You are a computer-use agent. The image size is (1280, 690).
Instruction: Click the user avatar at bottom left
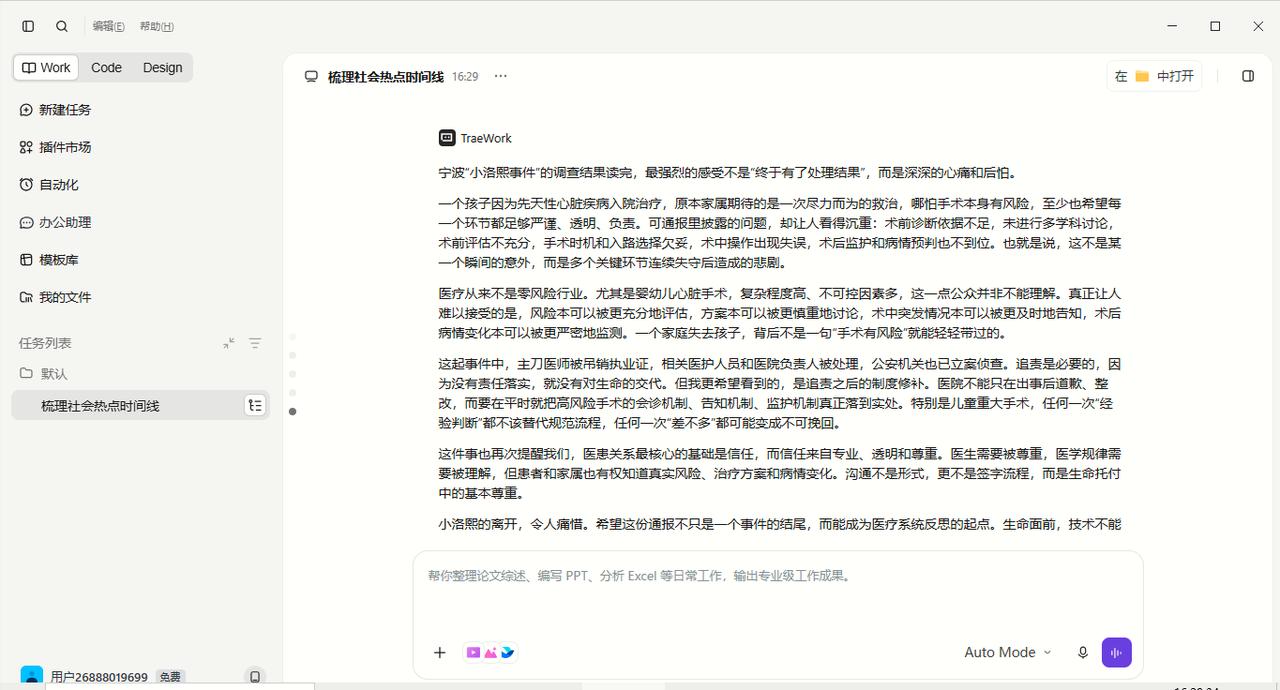click(32, 677)
